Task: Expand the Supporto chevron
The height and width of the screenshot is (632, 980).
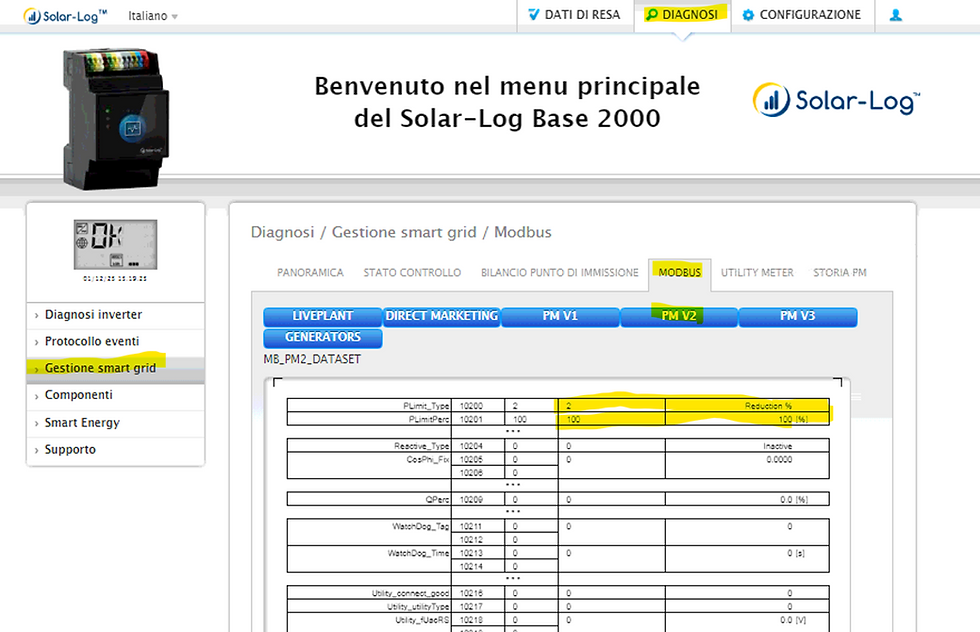Action: click(36, 451)
